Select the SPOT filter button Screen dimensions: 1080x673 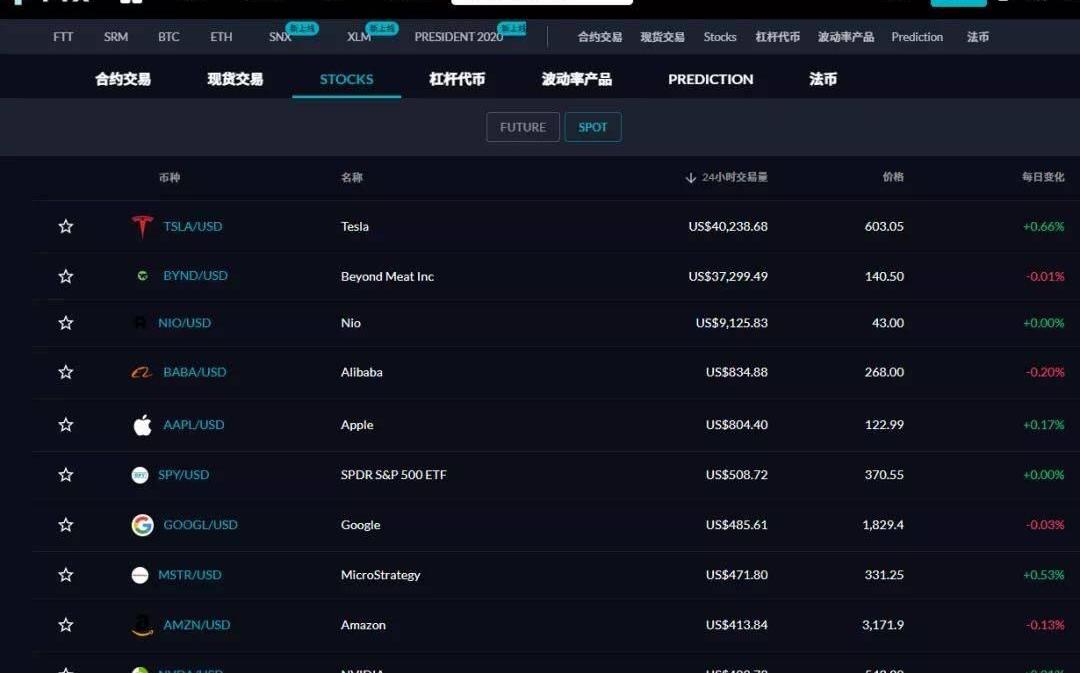(x=592, y=127)
